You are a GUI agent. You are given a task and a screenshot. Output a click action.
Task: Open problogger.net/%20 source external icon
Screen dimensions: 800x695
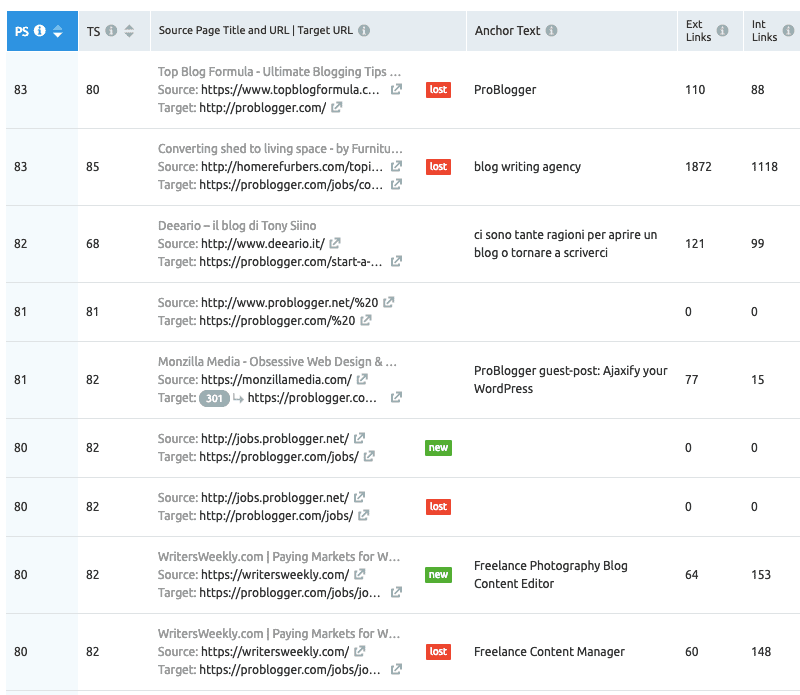[388, 303]
